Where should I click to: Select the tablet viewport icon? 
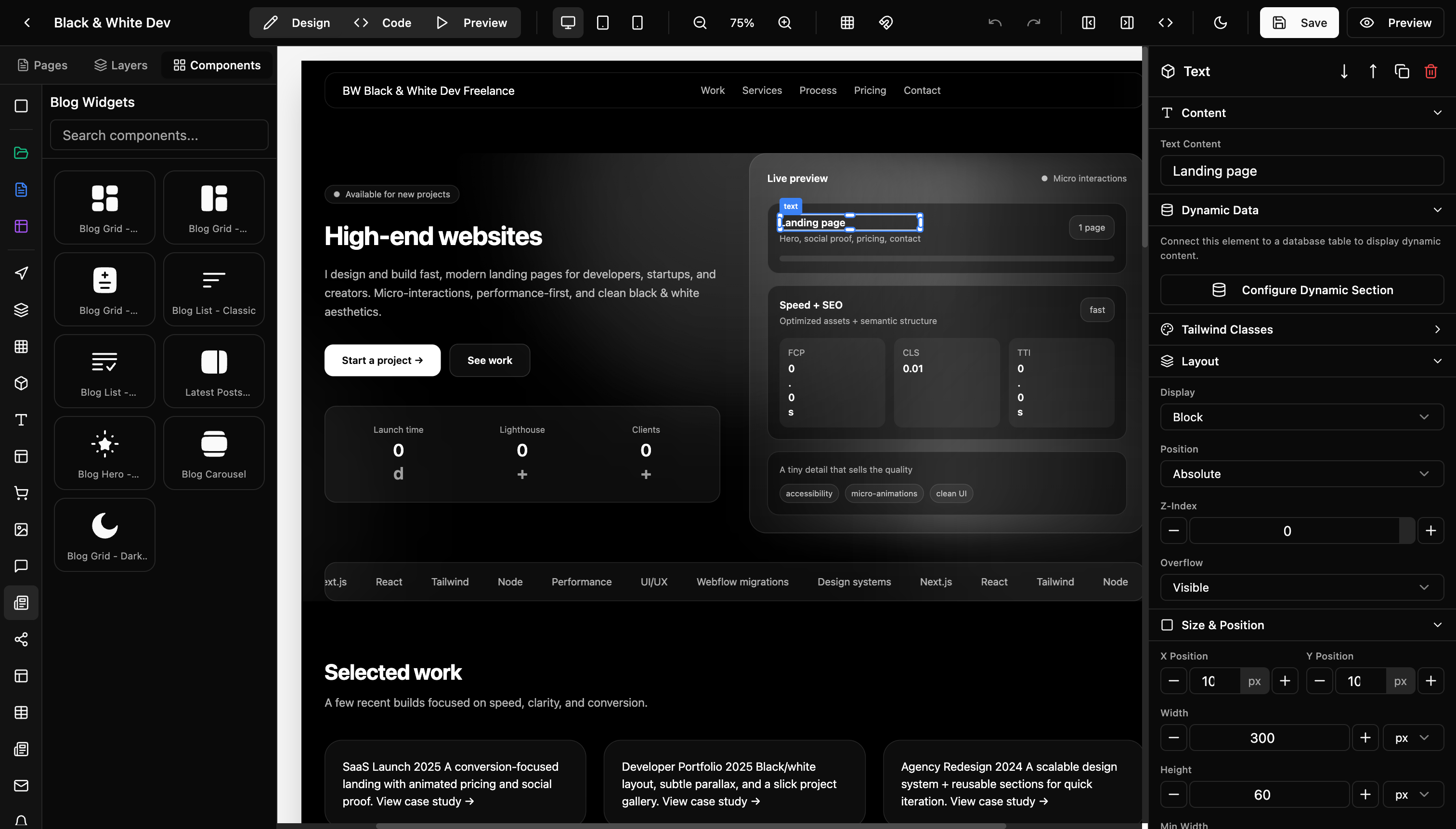pos(602,23)
